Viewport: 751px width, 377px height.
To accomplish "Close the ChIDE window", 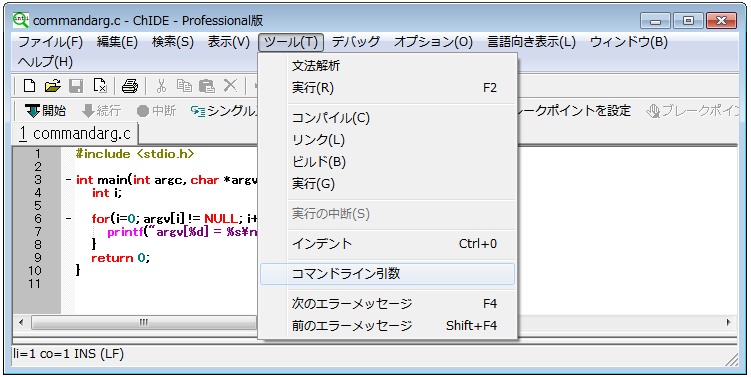I will [x=721, y=21].
